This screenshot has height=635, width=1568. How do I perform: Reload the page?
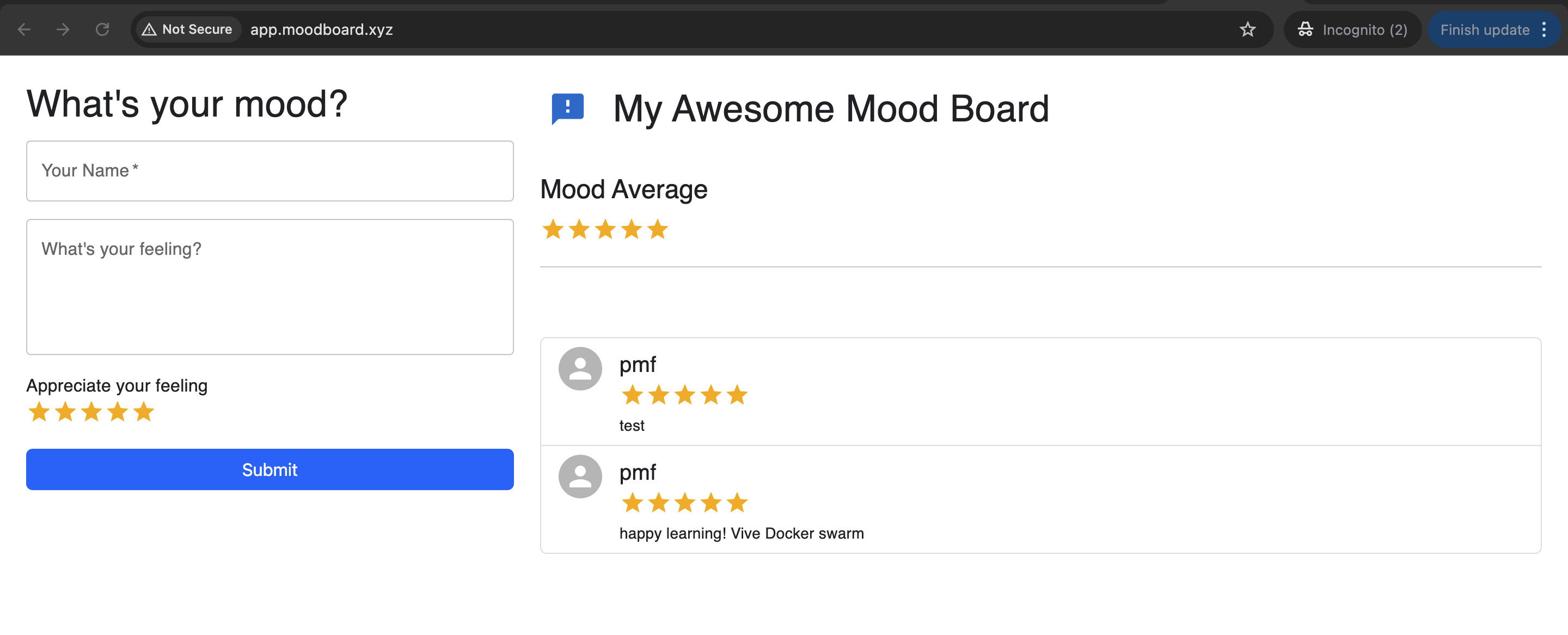pos(102,29)
